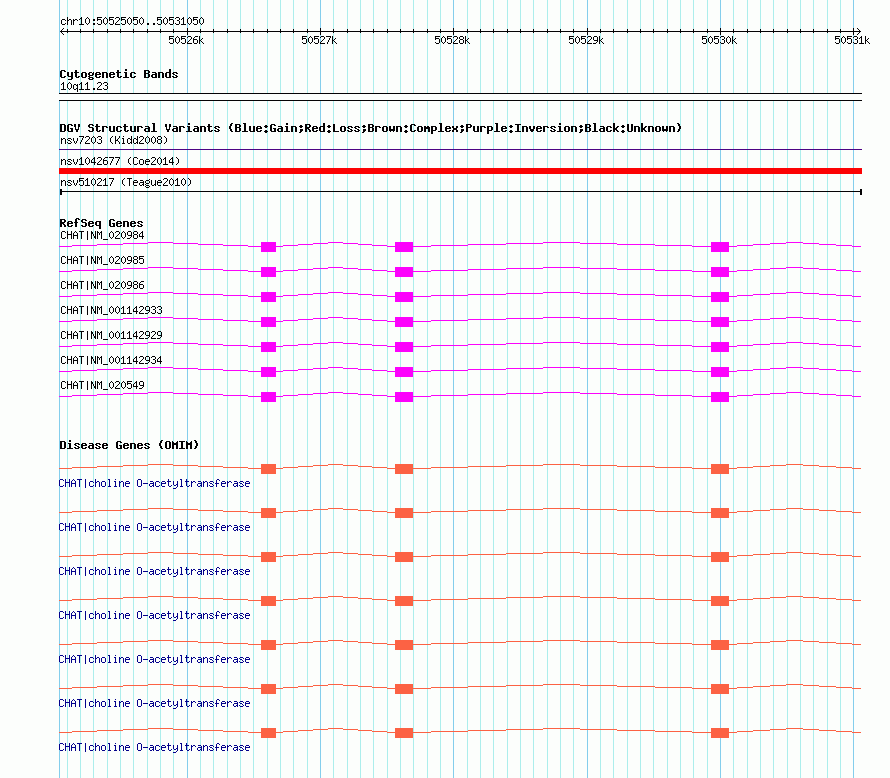Image resolution: width=890 pixels, height=778 pixels.
Task: Click the 50526k ruler label
Action: [x=186, y=40]
